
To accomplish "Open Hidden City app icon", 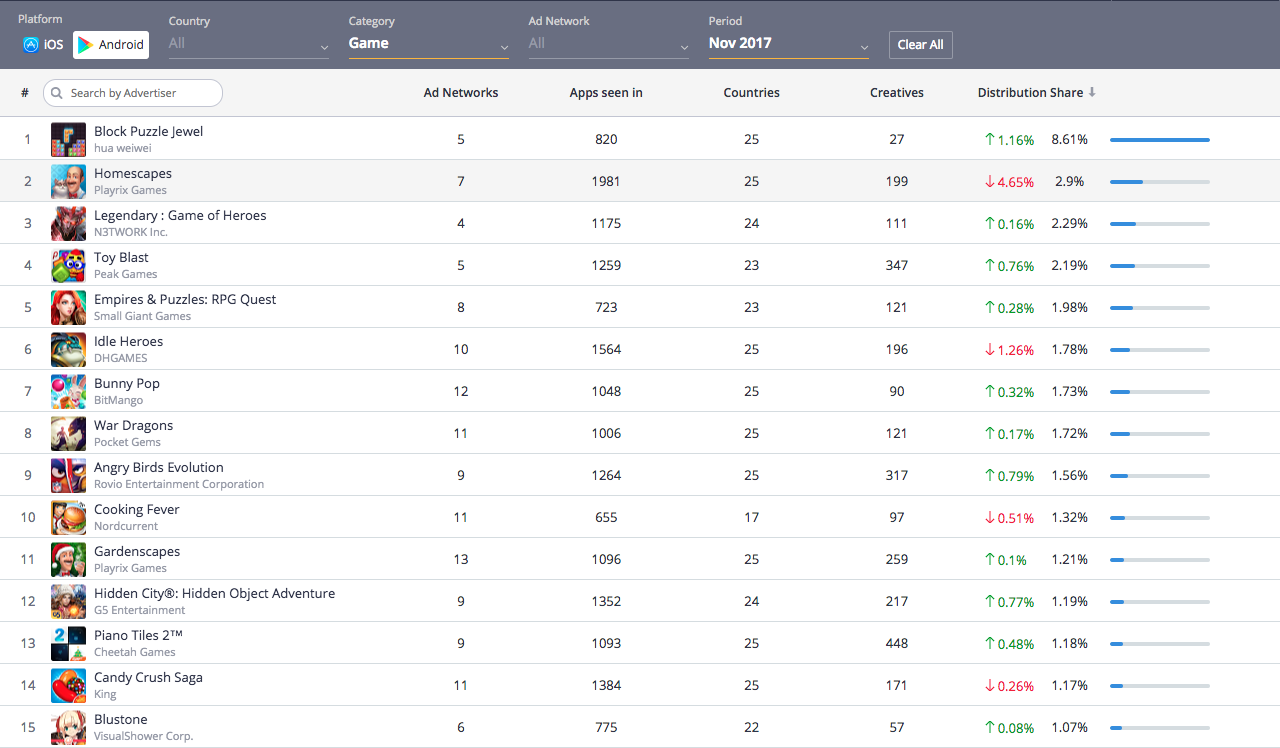I will click(x=68, y=602).
